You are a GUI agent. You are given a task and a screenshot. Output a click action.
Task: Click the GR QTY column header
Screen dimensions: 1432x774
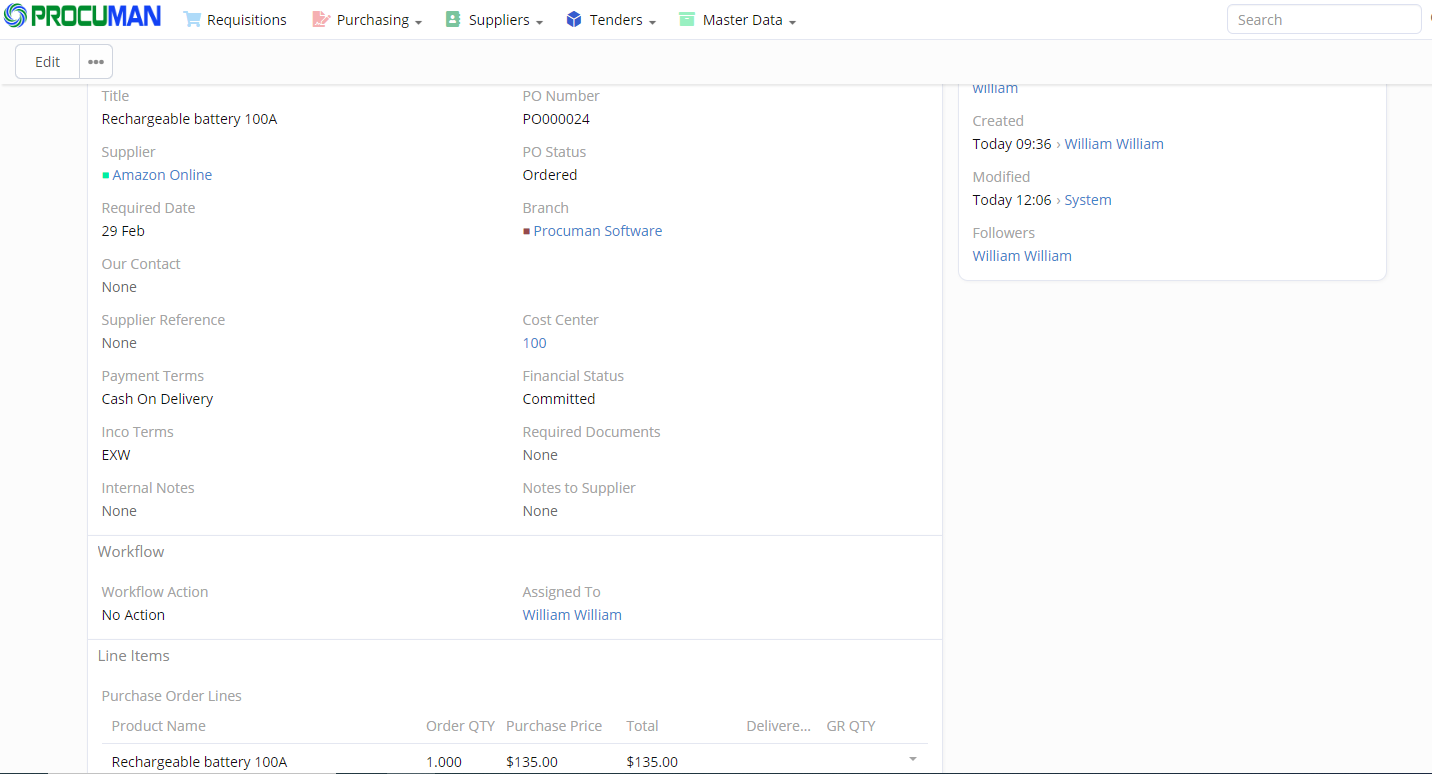[x=851, y=726]
